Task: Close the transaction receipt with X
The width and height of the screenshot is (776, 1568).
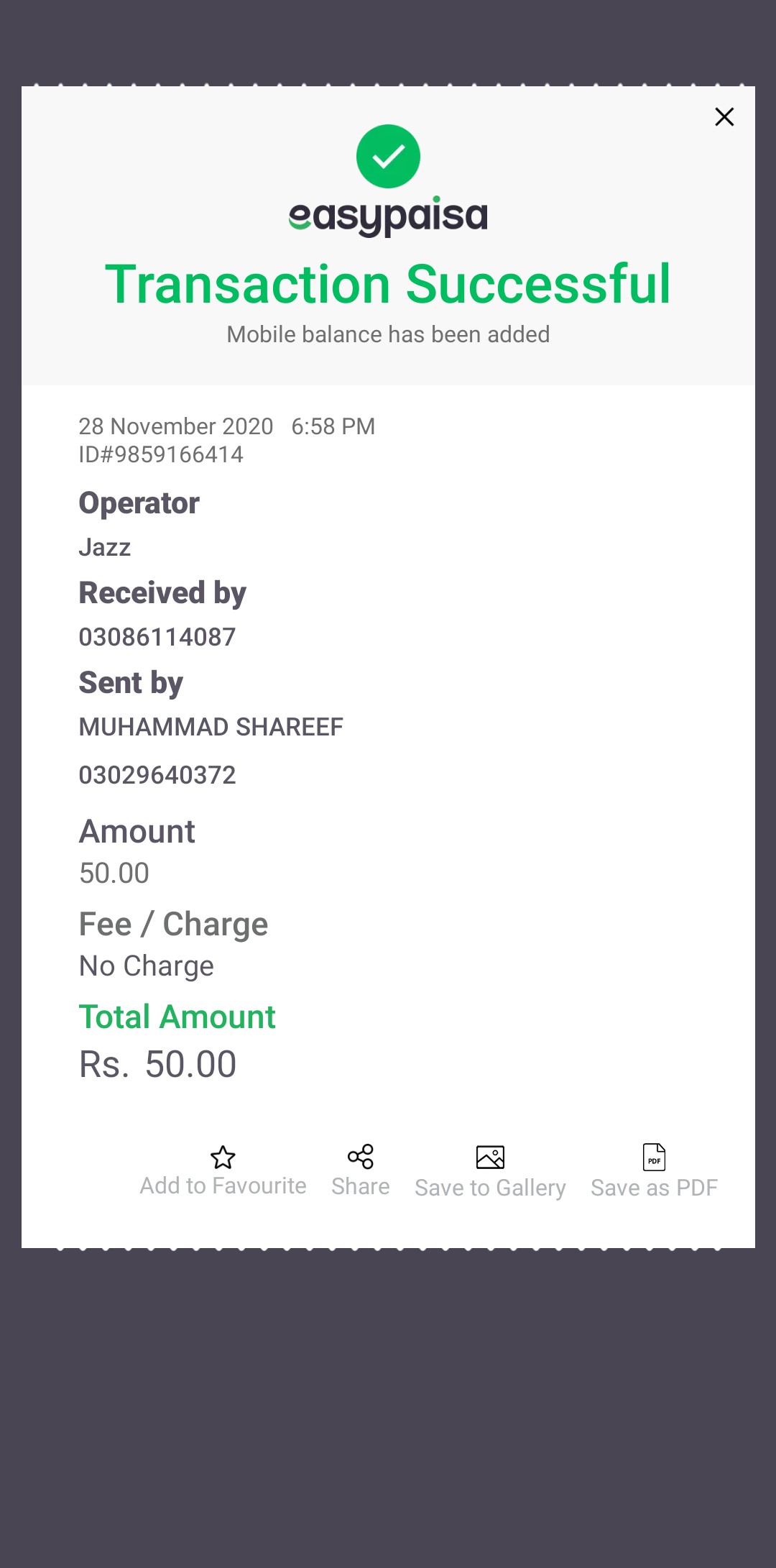Action: (724, 117)
